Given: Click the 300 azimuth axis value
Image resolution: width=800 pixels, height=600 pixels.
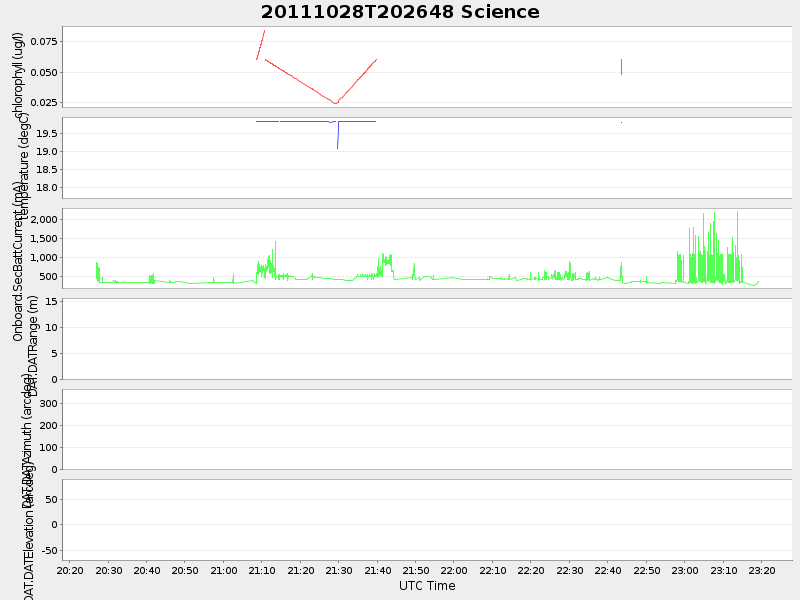Looking at the screenshot, I should pyautogui.click(x=48, y=404).
